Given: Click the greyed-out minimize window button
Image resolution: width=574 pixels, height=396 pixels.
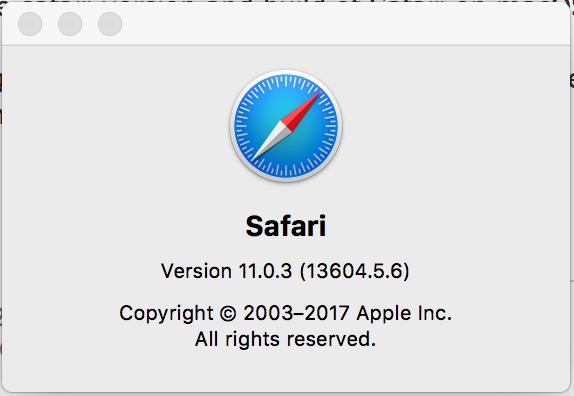Looking at the screenshot, I should 70,24.
